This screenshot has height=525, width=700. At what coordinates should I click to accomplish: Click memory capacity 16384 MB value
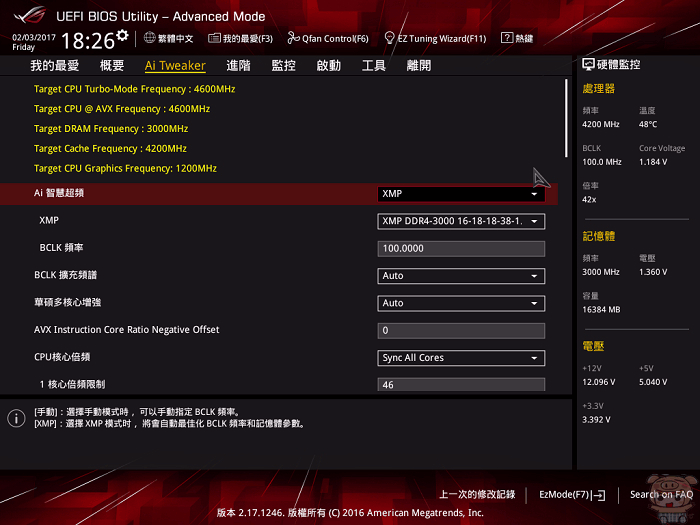tap(601, 309)
